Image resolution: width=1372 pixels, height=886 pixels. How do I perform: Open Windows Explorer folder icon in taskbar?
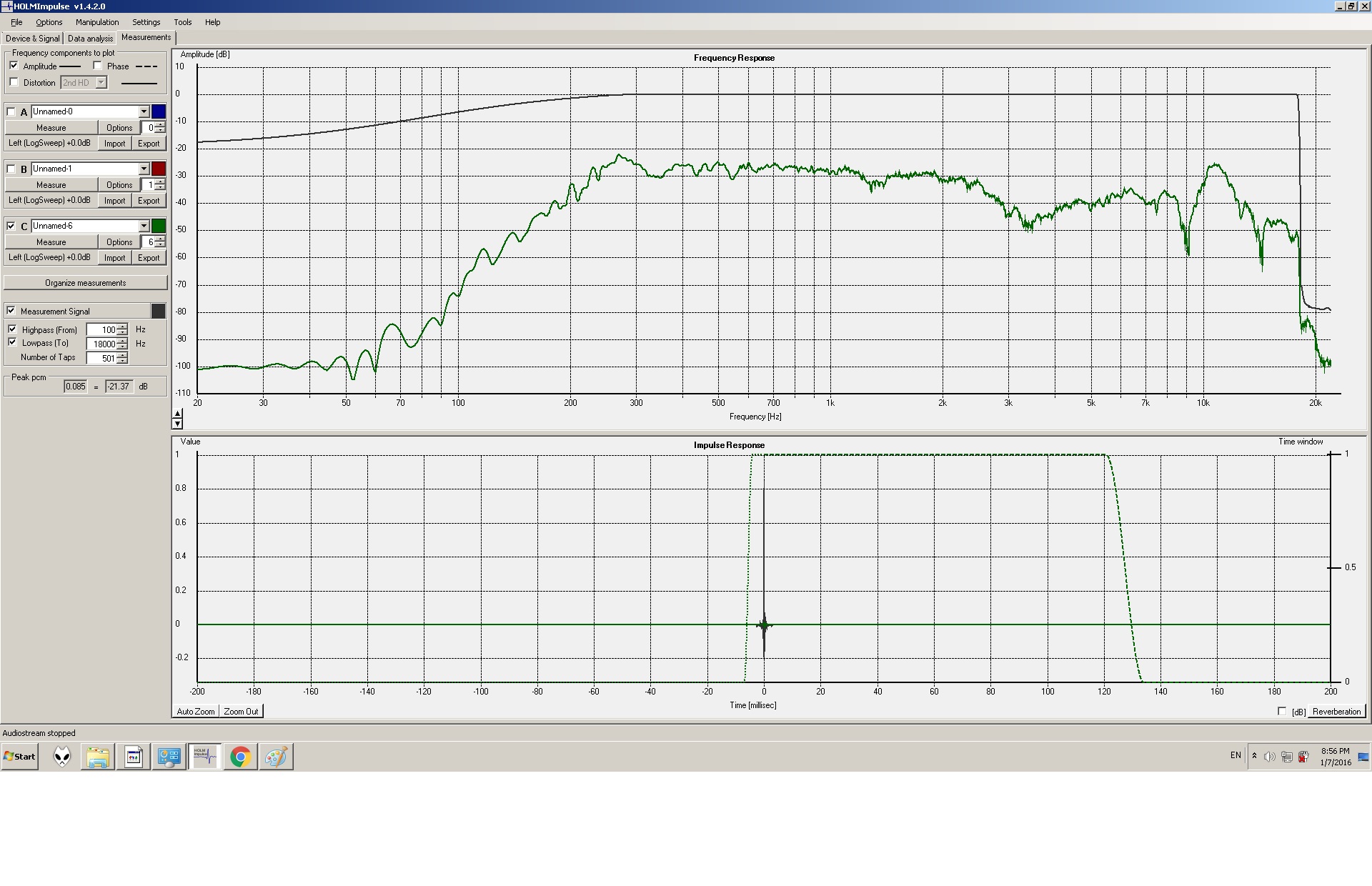click(98, 757)
